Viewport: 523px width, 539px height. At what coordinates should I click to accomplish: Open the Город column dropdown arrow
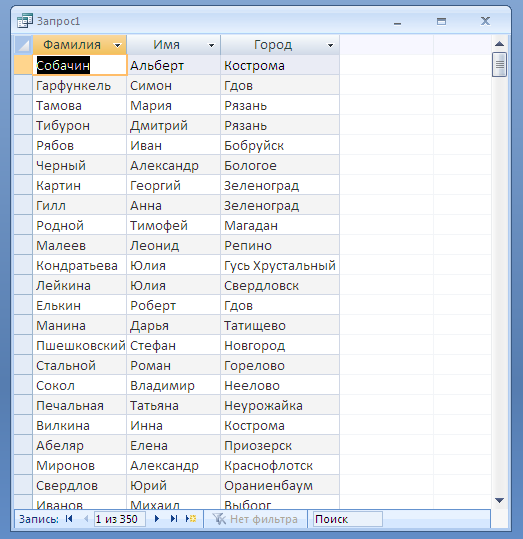[330, 45]
